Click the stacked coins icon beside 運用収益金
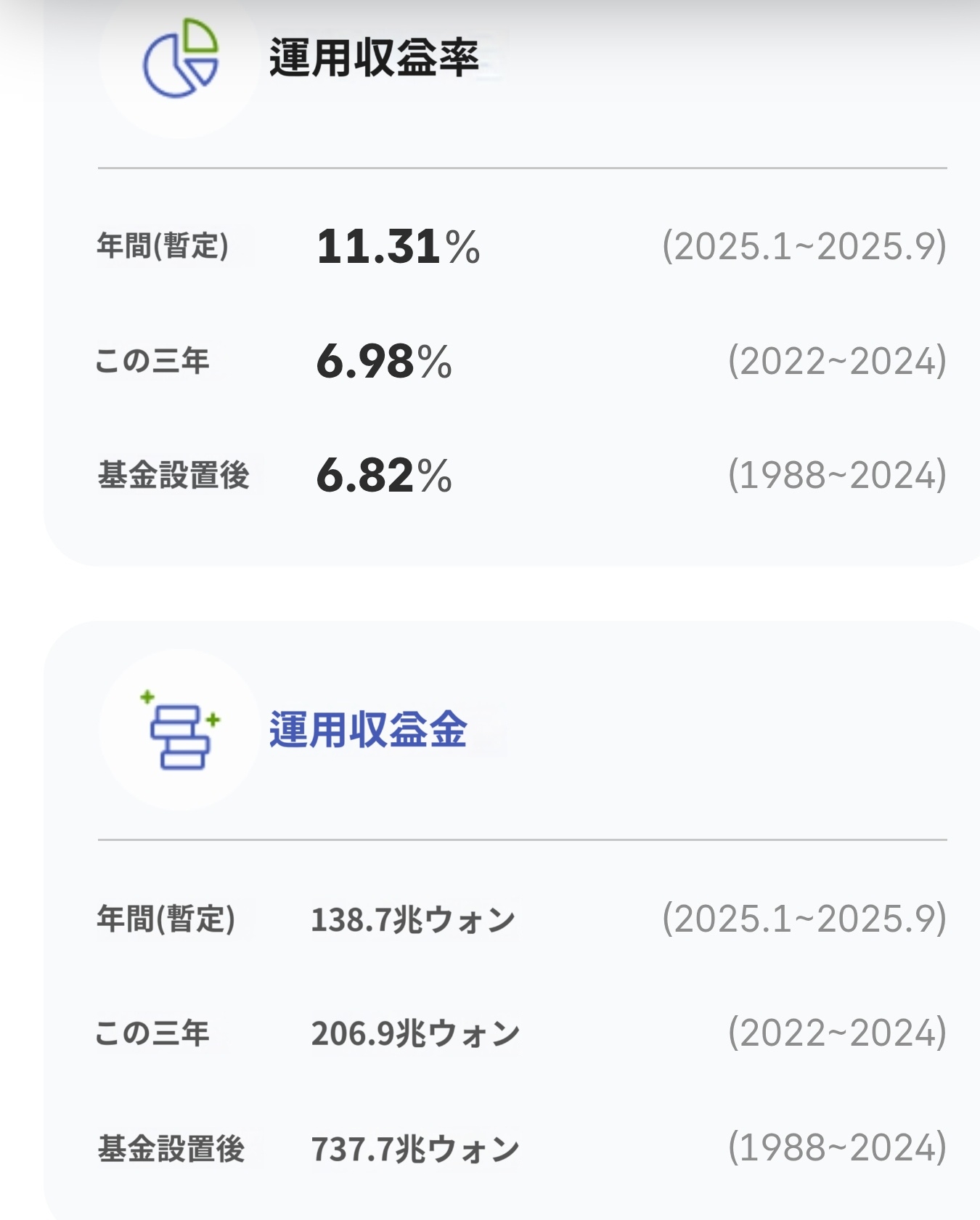This screenshot has height=1220, width=980. (x=181, y=729)
